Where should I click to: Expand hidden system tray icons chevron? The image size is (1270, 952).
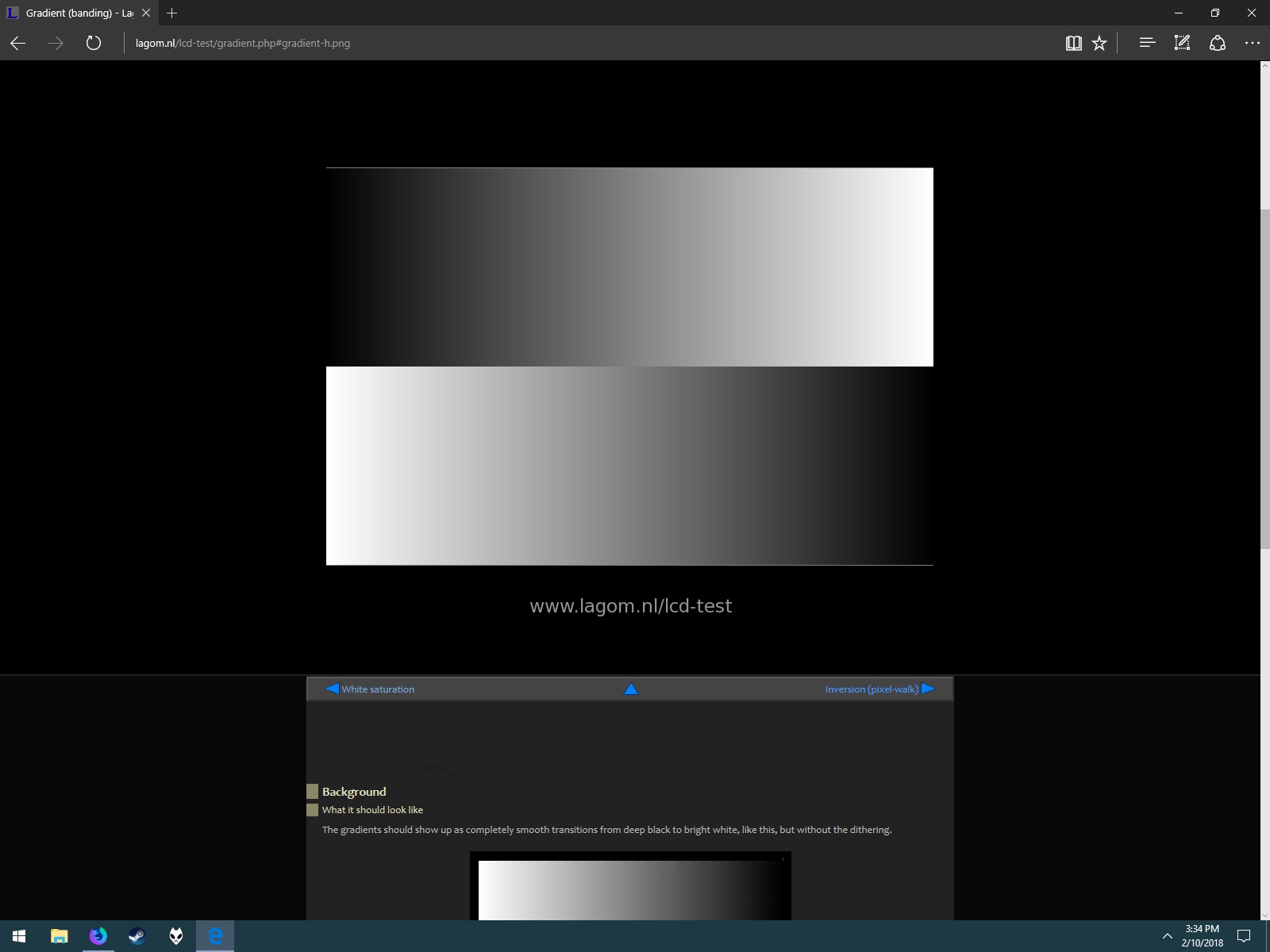[1167, 936]
